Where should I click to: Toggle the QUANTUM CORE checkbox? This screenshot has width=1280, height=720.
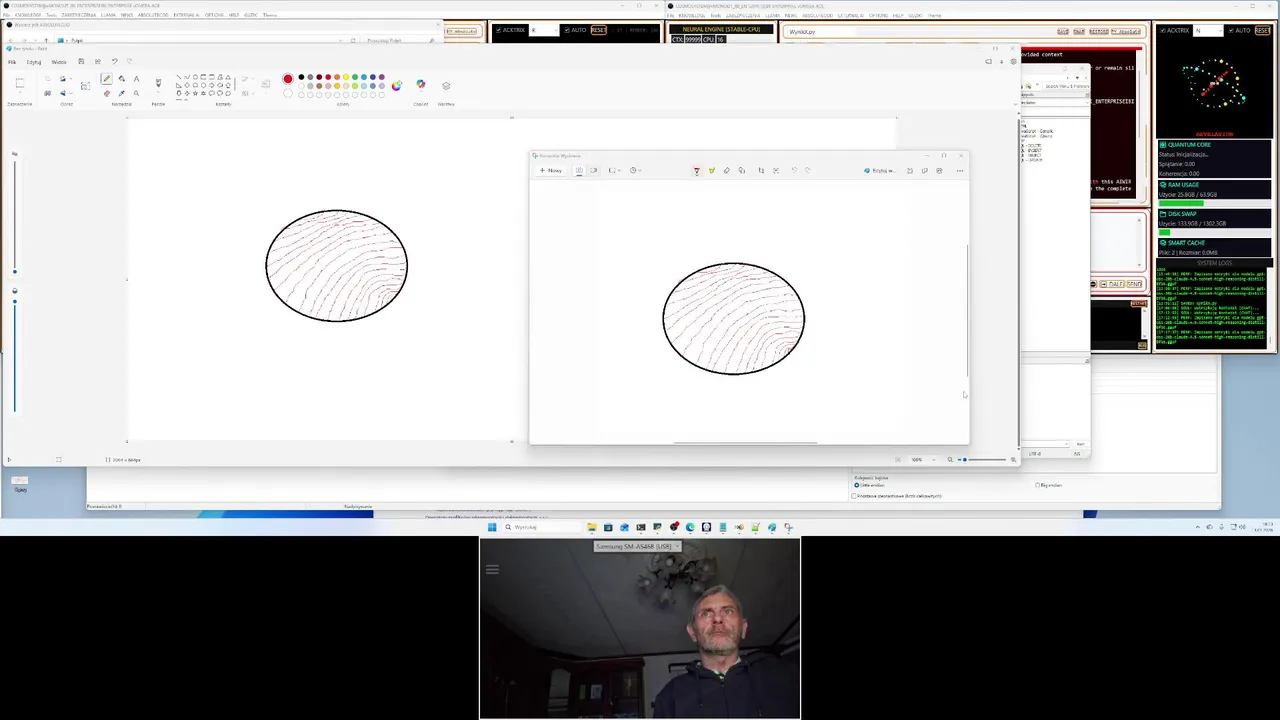[x=1163, y=144]
